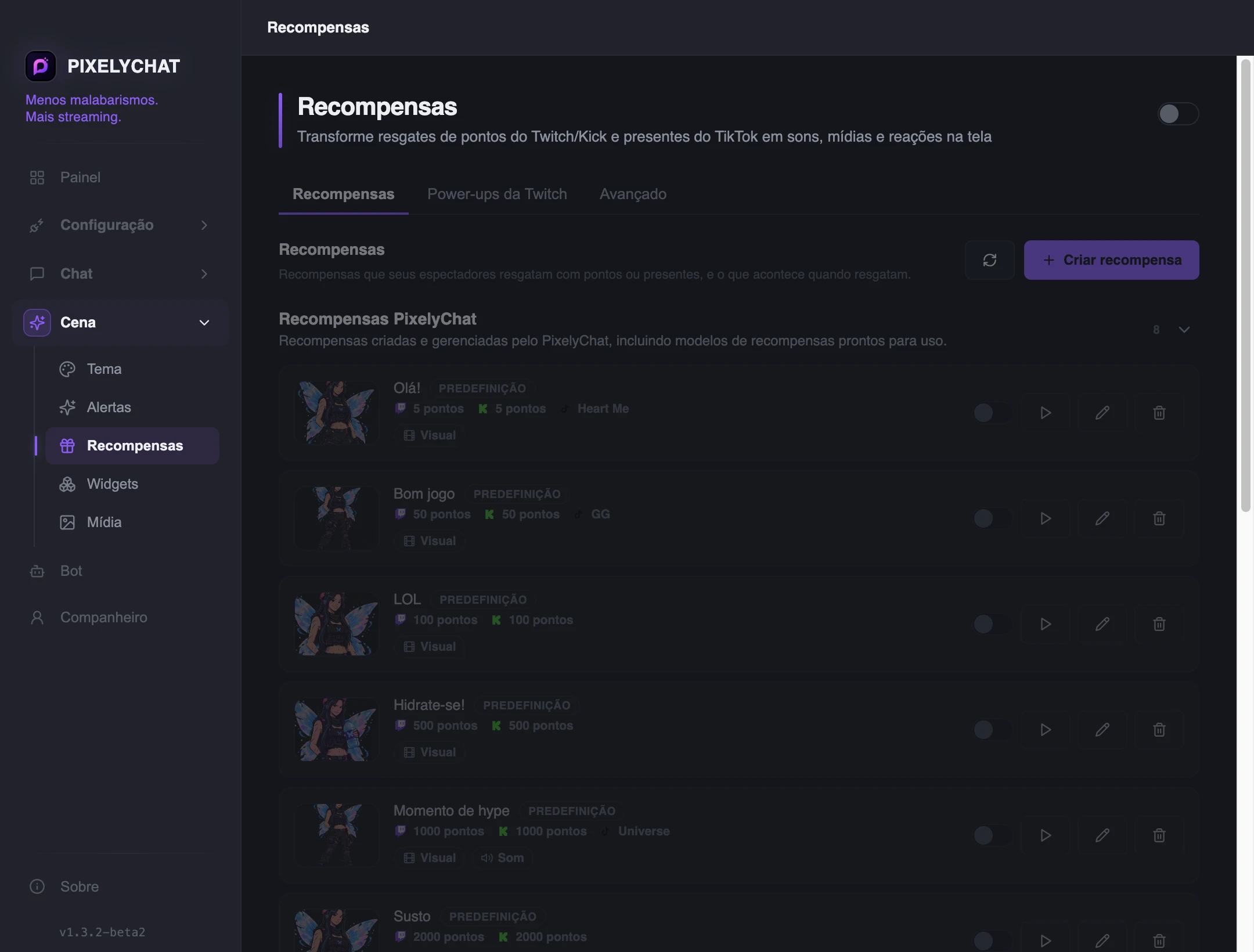Screen dimensions: 1254x952
Task: Toggle the Olá! reward on
Action: coord(992,413)
